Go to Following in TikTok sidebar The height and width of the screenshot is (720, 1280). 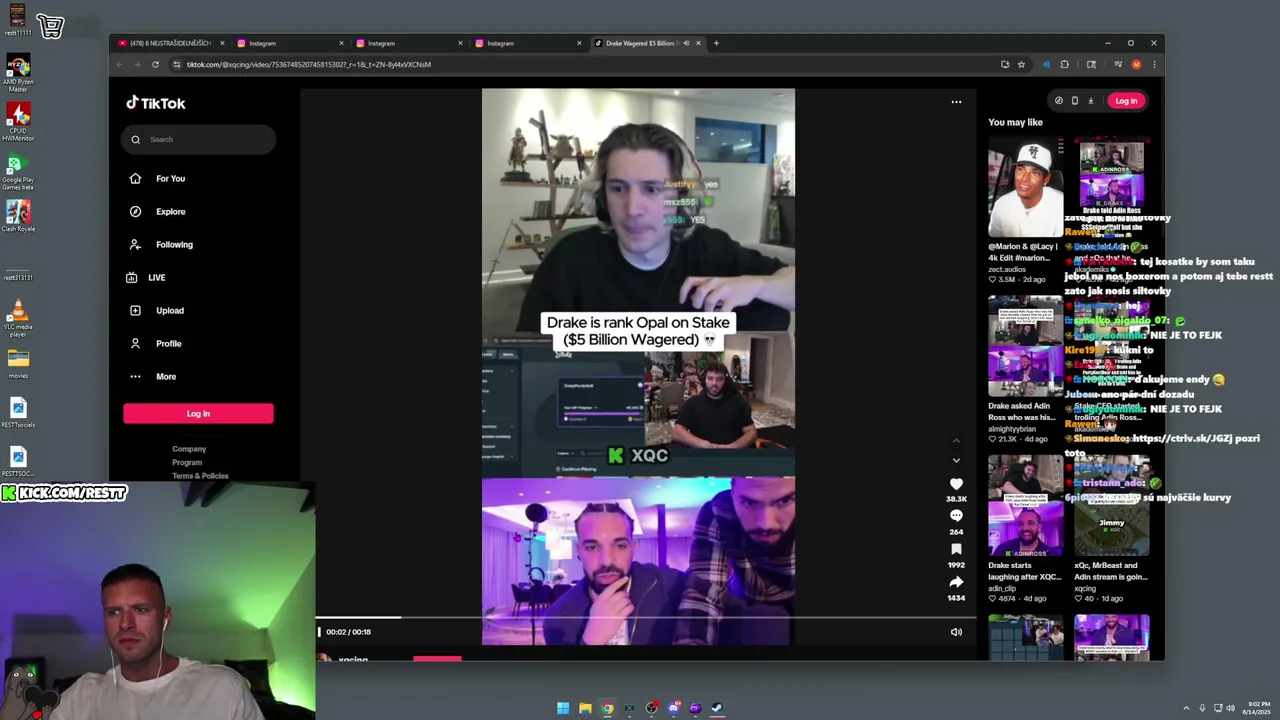click(x=161, y=244)
